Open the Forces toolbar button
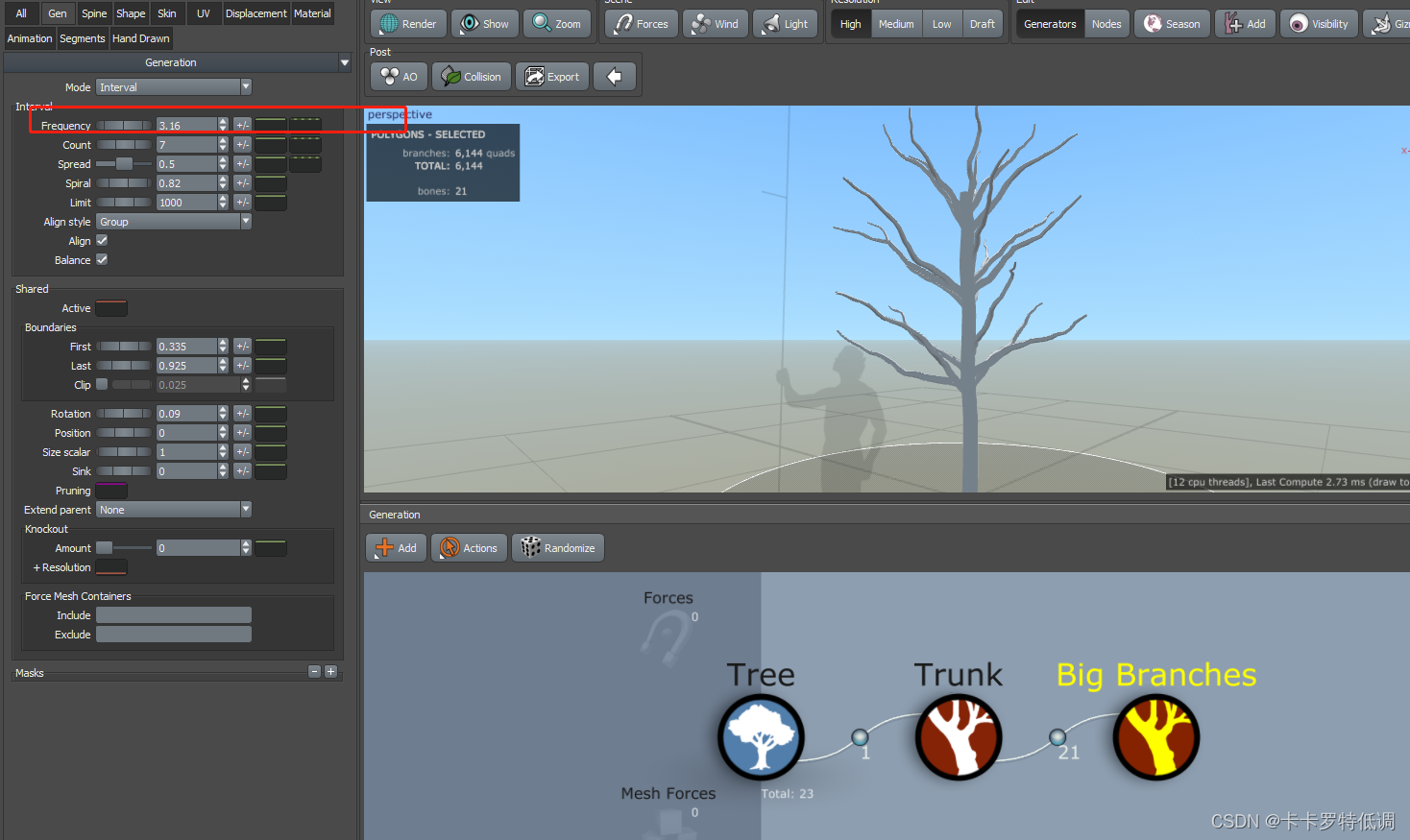This screenshot has width=1410, height=840. pos(642,24)
